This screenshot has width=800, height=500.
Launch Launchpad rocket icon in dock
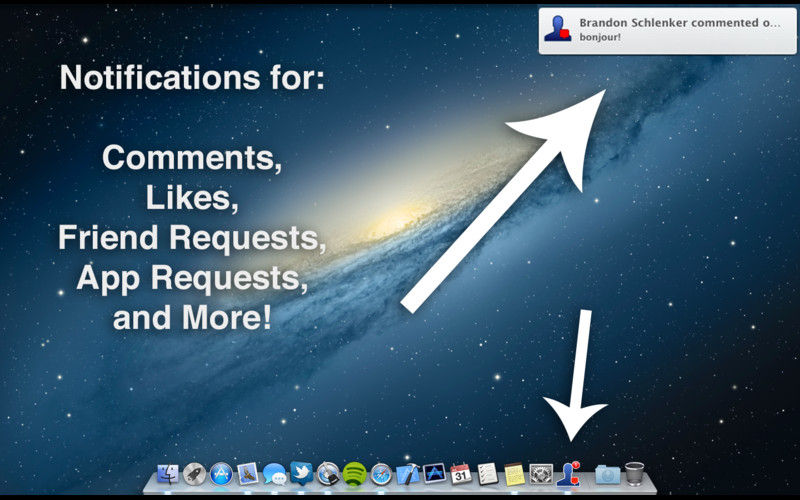point(194,474)
